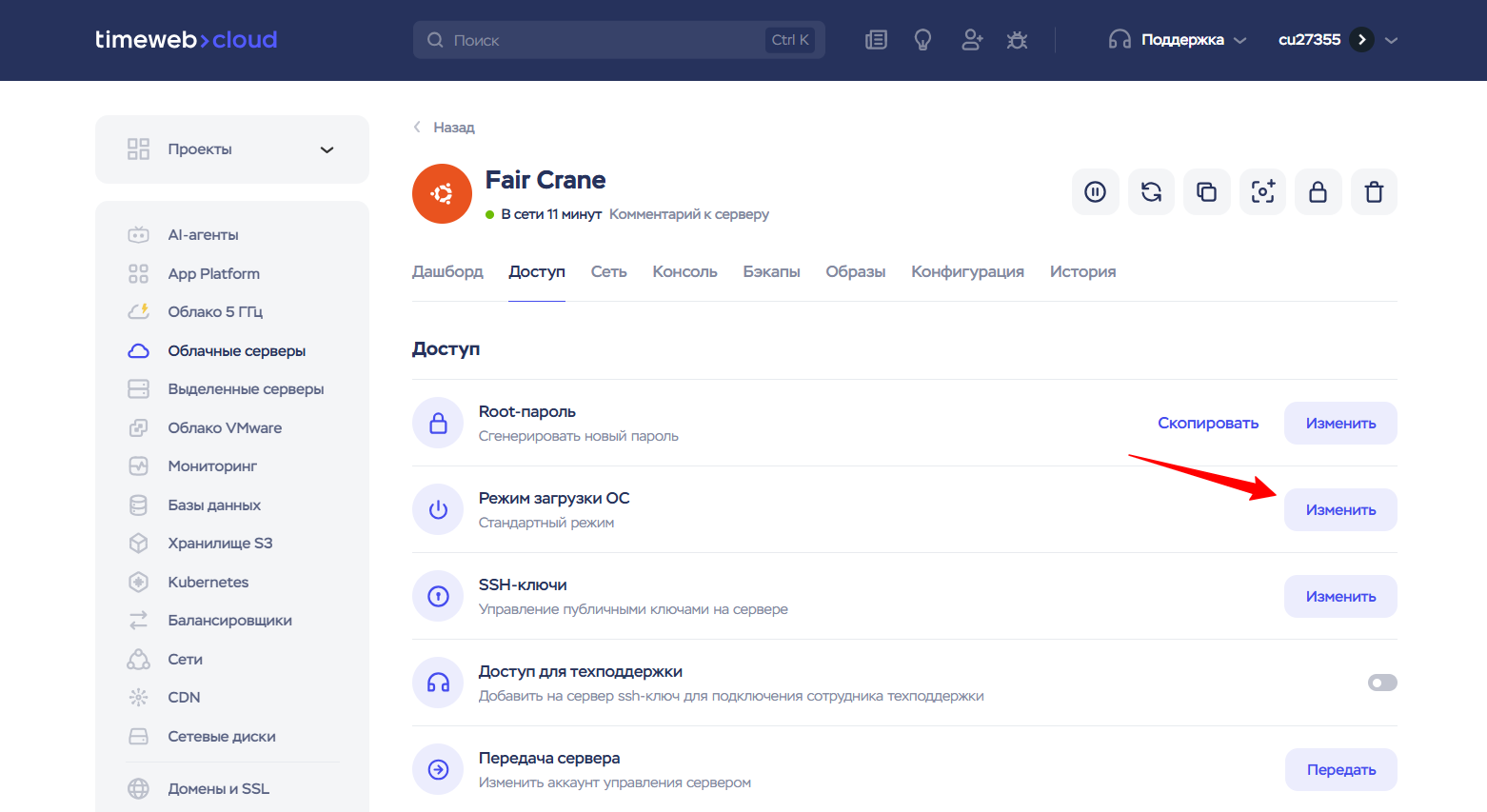Click the delete server trash icon
The height and width of the screenshot is (812, 1487).
click(1374, 192)
